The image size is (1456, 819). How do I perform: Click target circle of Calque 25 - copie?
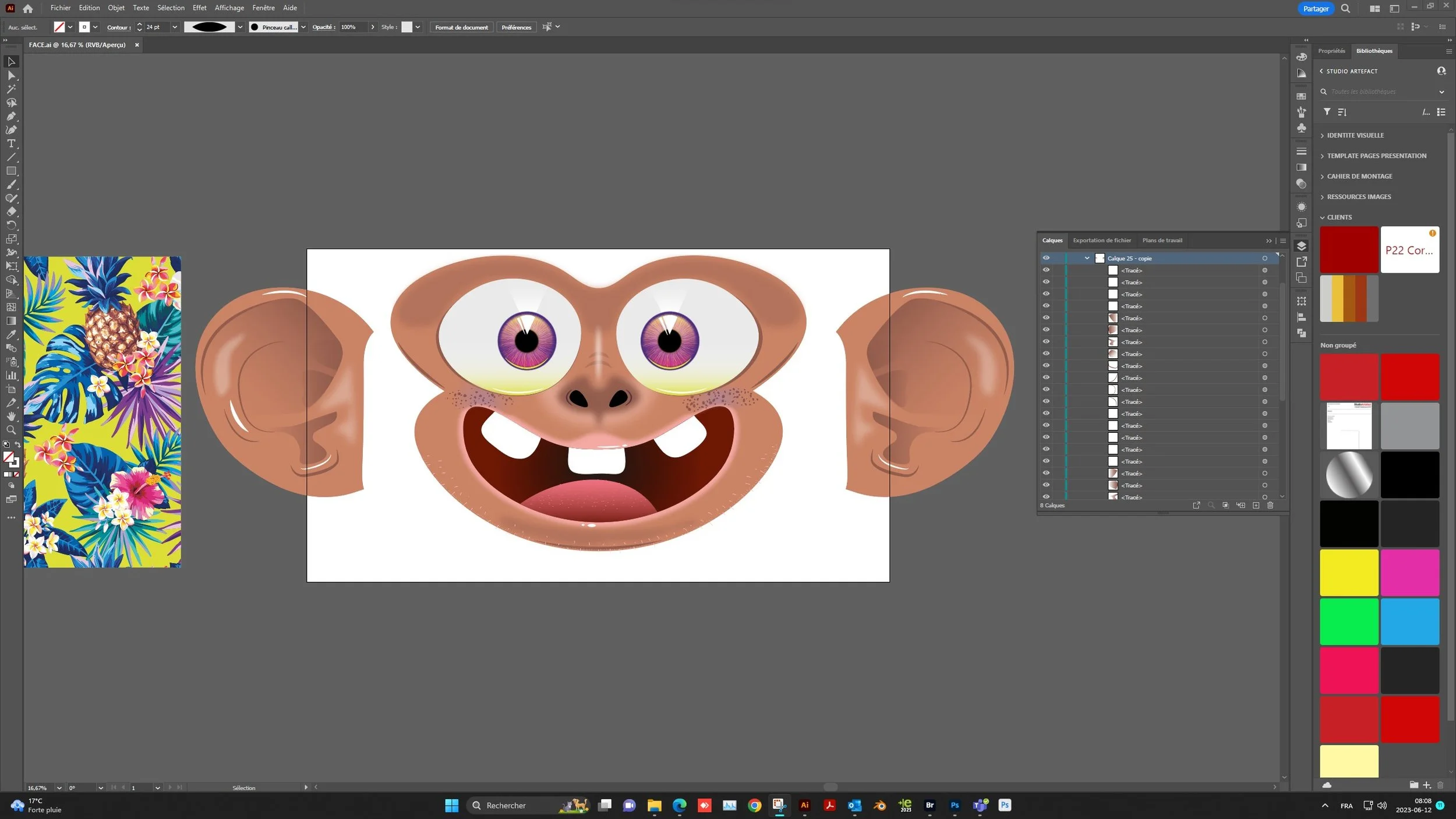click(1264, 259)
